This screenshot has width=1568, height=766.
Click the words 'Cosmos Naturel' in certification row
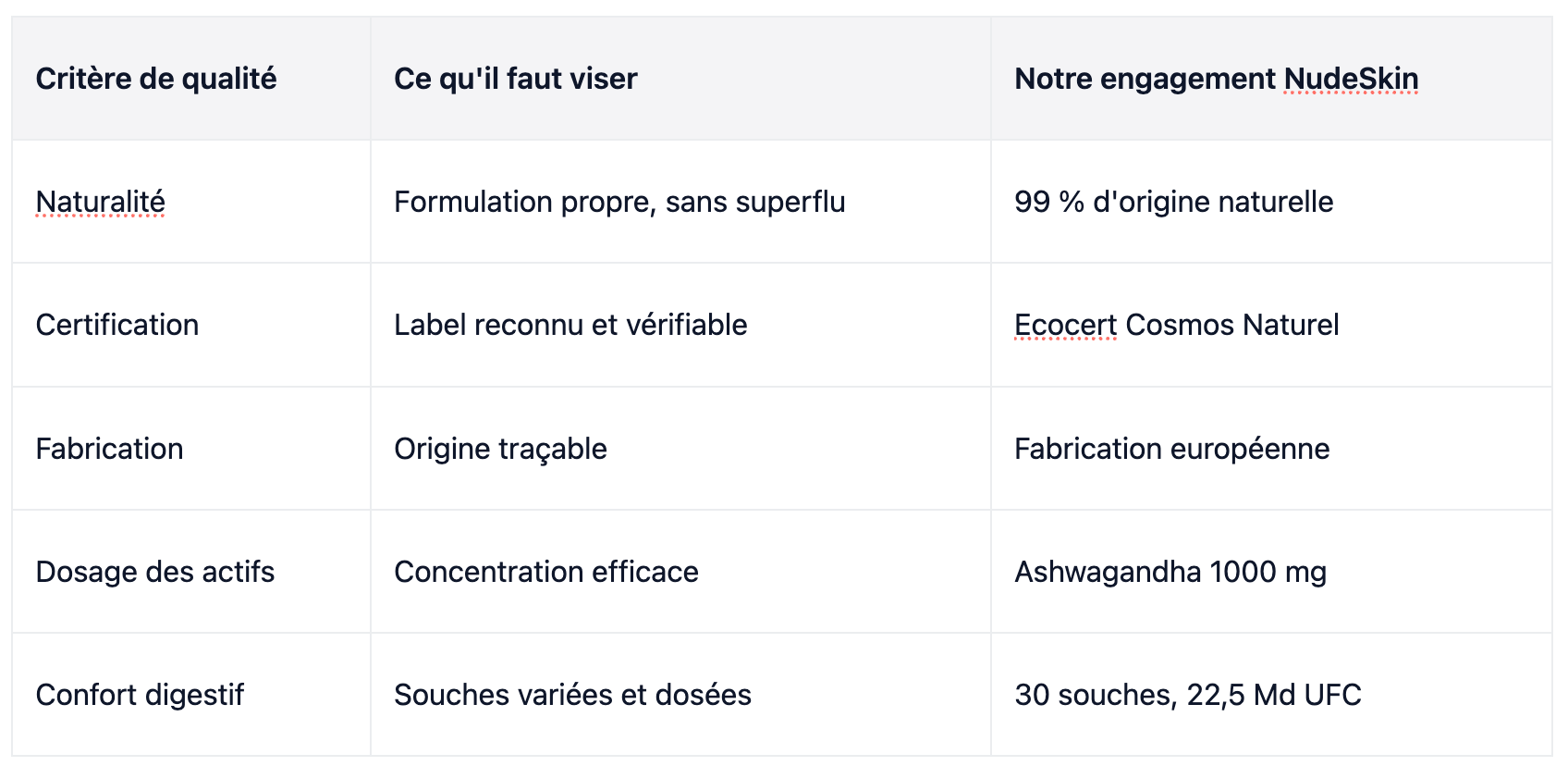point(1232,325)
